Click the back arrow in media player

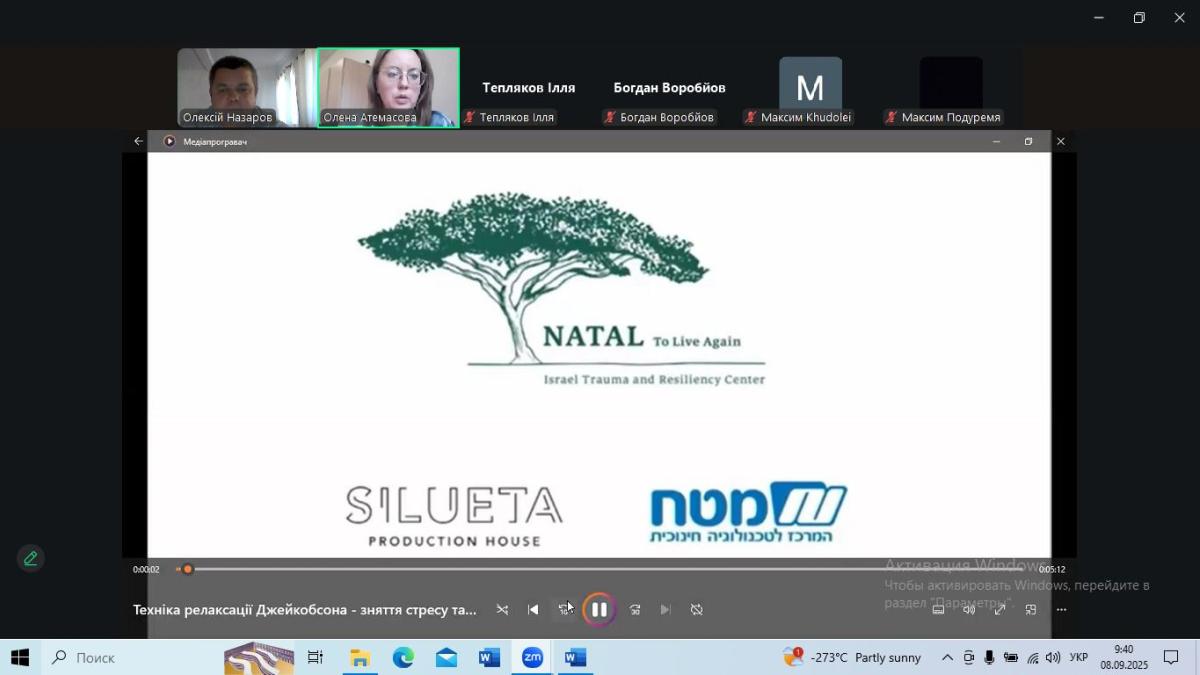[138, 141]
